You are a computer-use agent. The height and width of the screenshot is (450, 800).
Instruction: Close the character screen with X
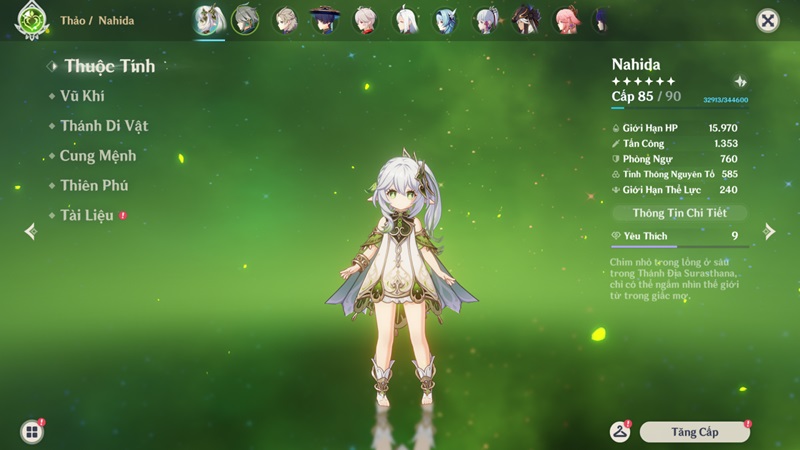pos(767,20)
